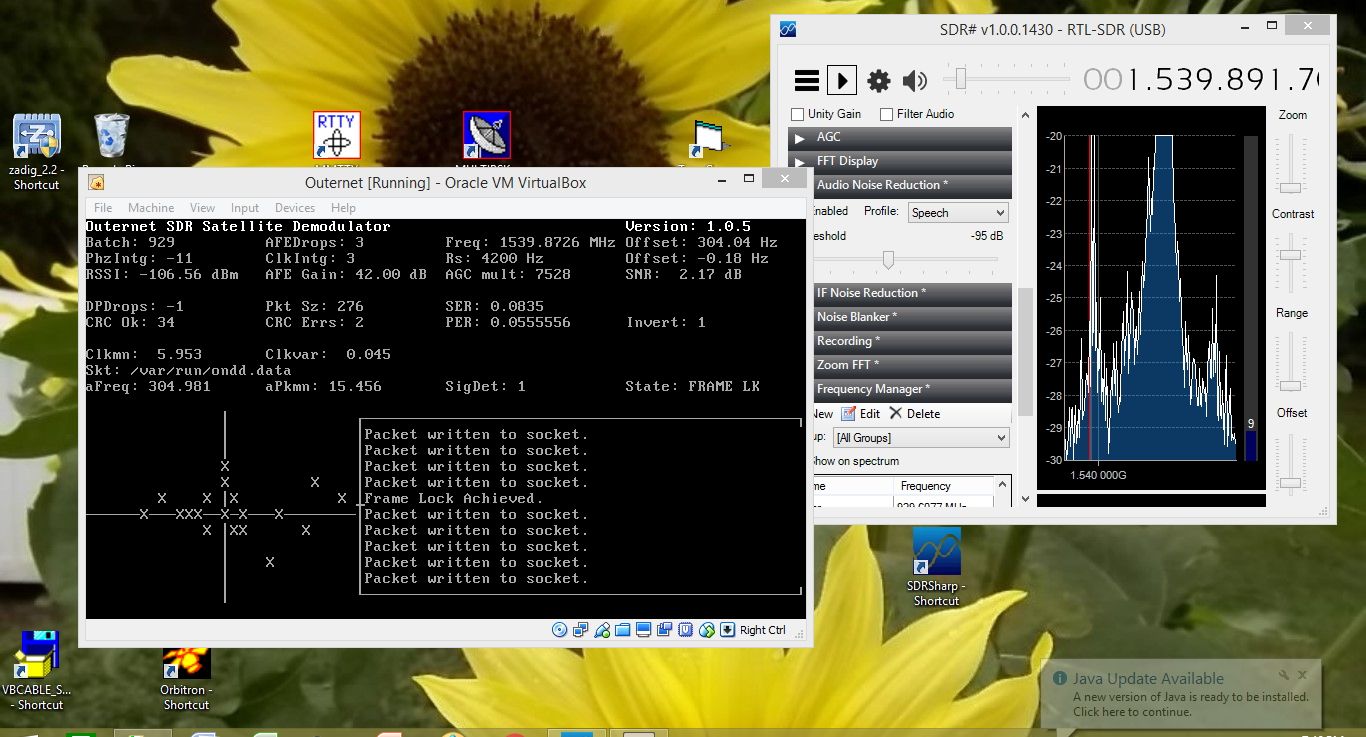
Task: Open the noise reduction Profile dropdown
Action: 958,212
